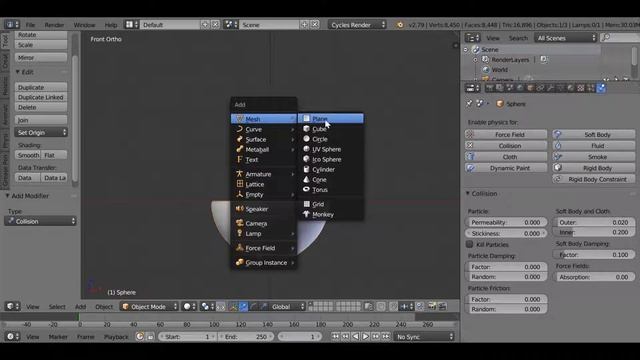This screenshot has height=360, width=640.
Task: Click the outliner search field
Action: (x=619, y=38)
